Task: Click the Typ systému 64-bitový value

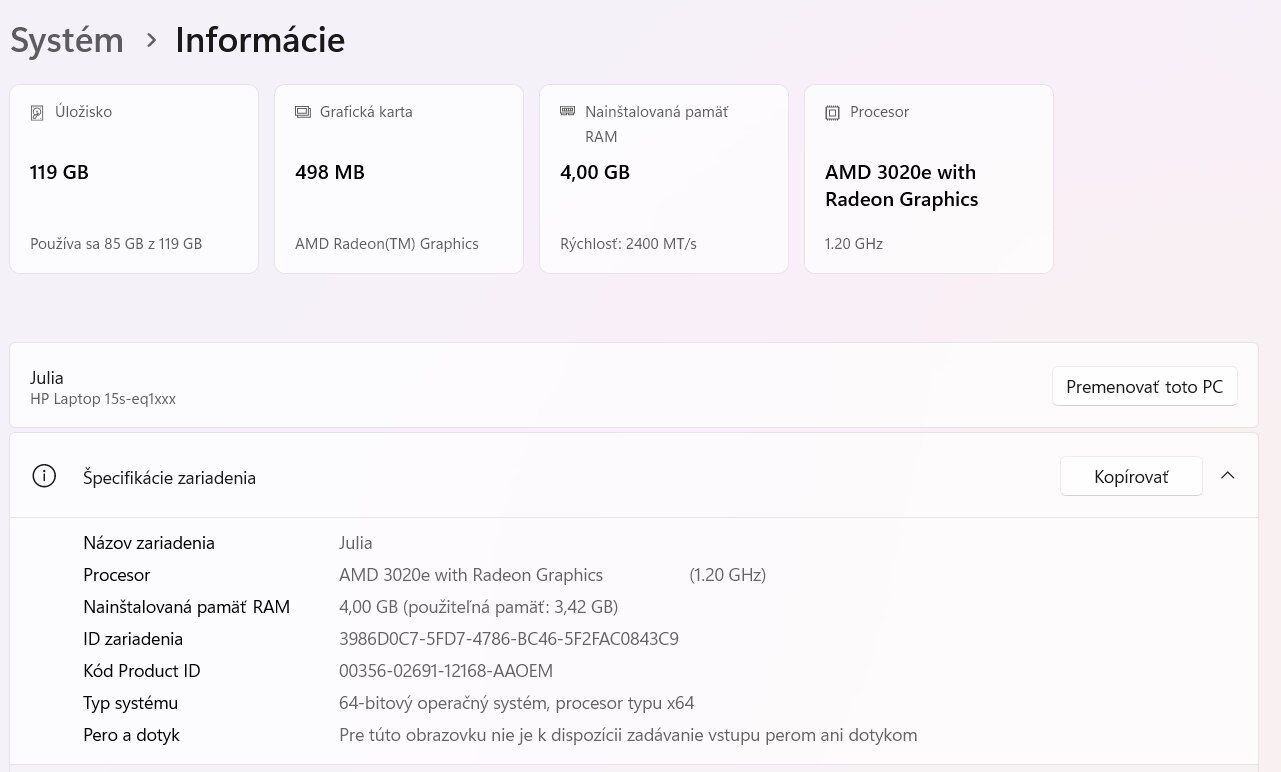Action: point(516,703)
